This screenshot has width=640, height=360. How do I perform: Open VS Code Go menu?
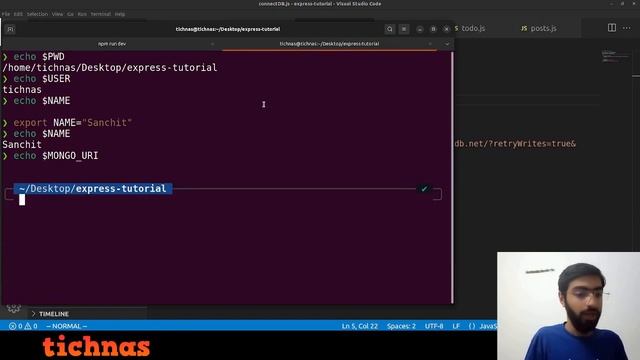[x=70, y=14]
